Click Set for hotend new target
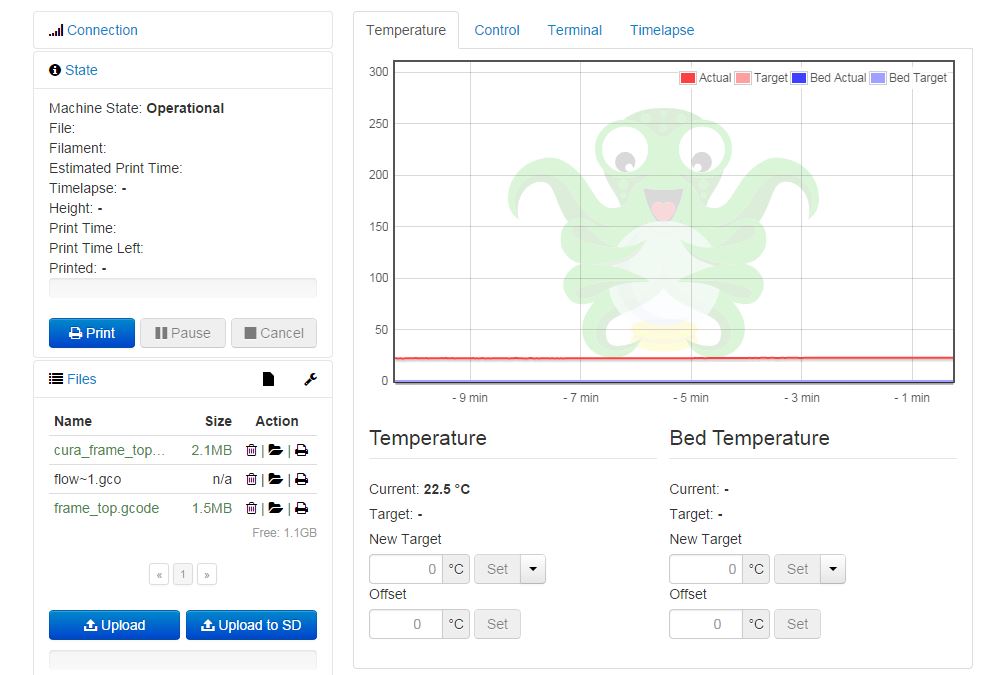The width and height of the screenshot is (982, 675). (x=497, y=569)
